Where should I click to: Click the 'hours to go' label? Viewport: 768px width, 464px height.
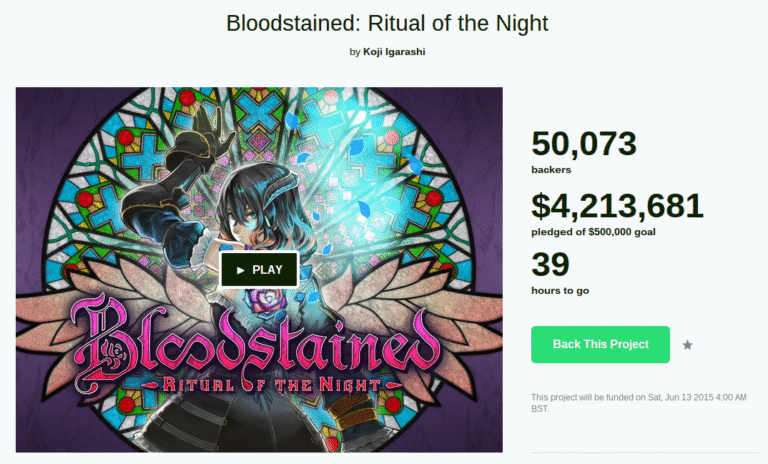[560, 291]
